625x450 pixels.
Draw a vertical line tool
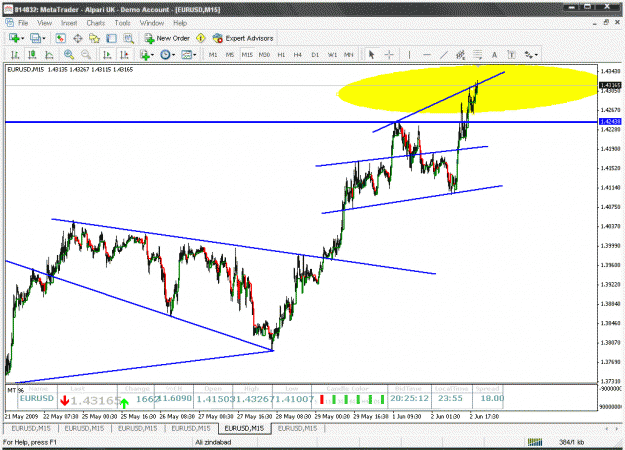click(x=409, y=55)
